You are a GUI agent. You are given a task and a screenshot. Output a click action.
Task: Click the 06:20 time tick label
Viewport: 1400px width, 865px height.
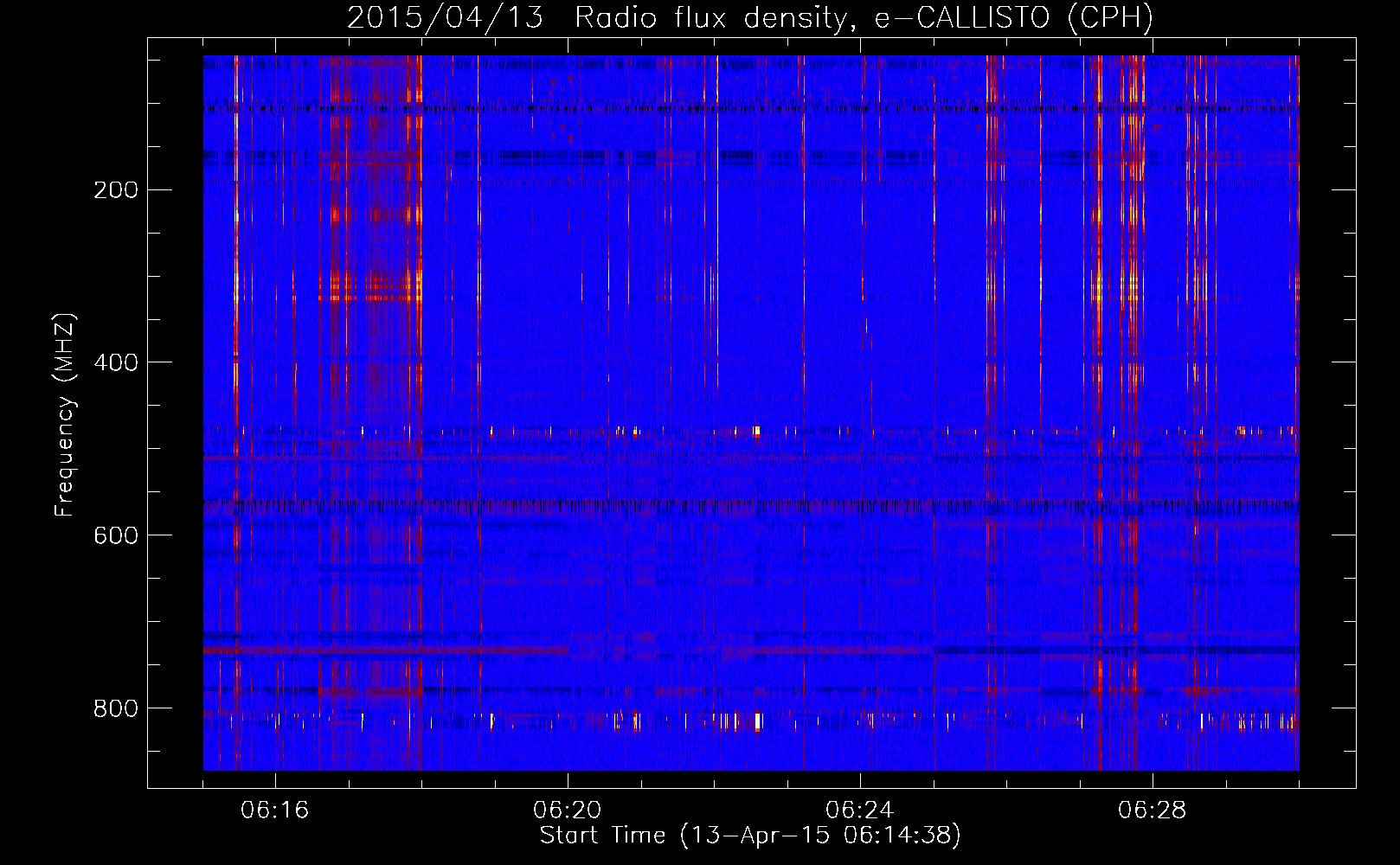[x=568, y=811]
